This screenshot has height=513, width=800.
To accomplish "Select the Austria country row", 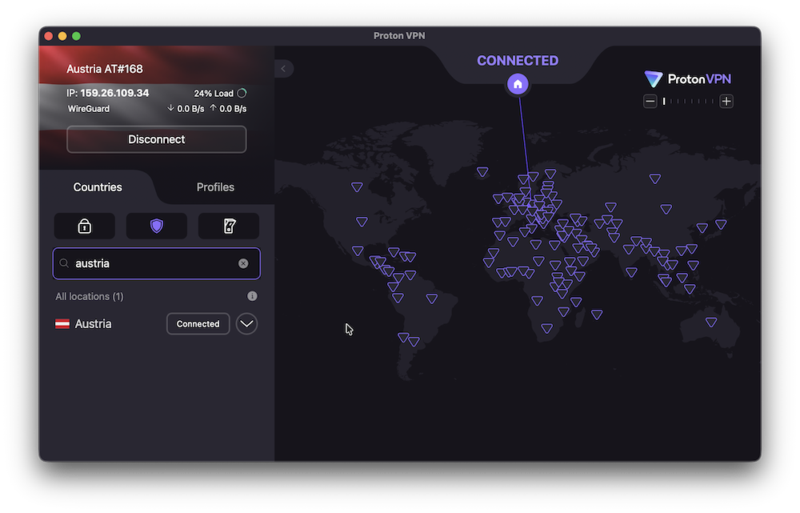I will point(156,324).
